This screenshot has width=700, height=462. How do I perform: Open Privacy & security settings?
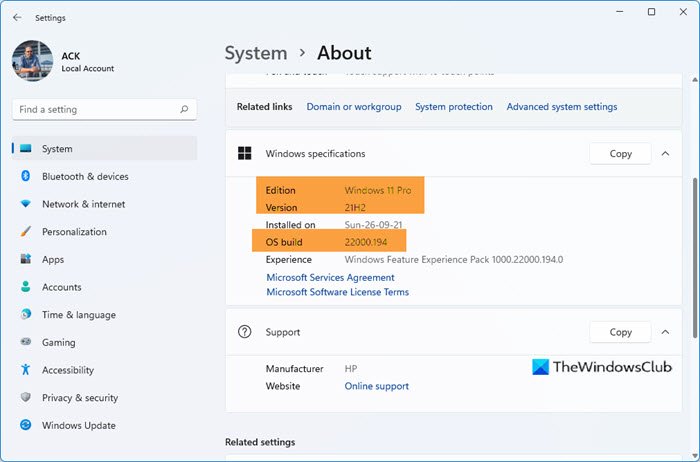click(80, 398)
